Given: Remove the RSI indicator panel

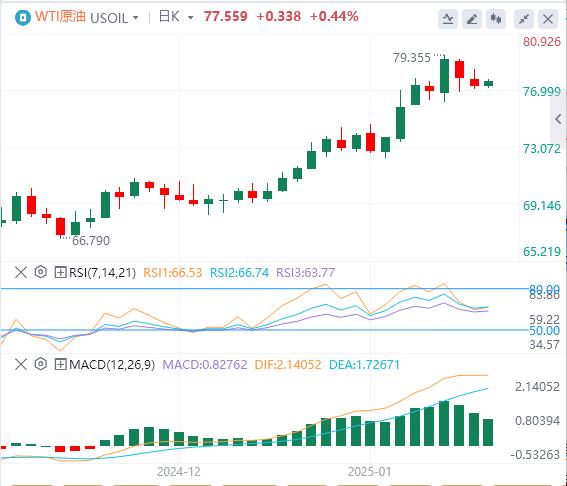Looking at the screenshot, I should tap(21, 272).
